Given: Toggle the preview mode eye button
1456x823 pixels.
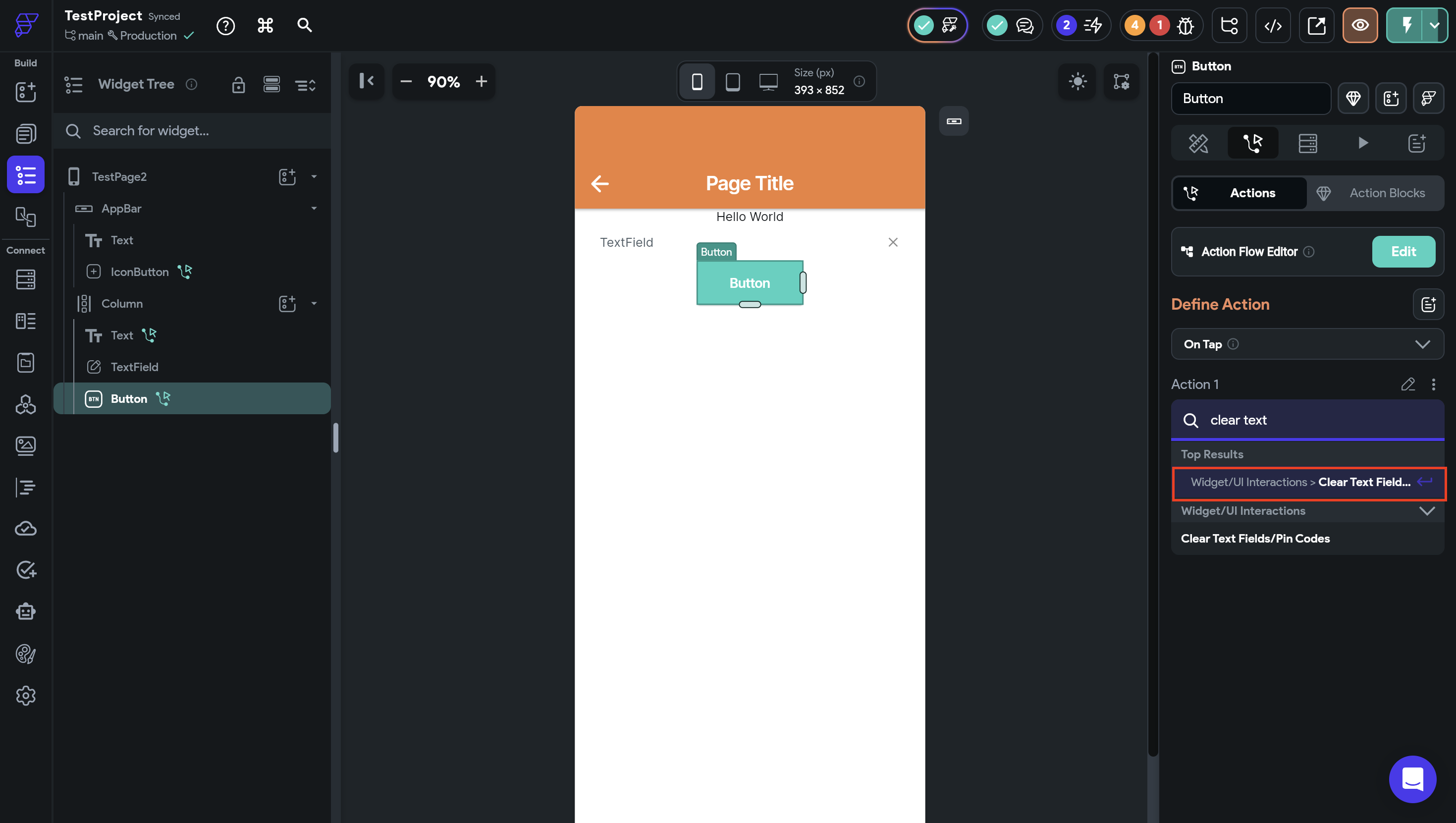Looking at the screenshot, I should point(1359,25).
